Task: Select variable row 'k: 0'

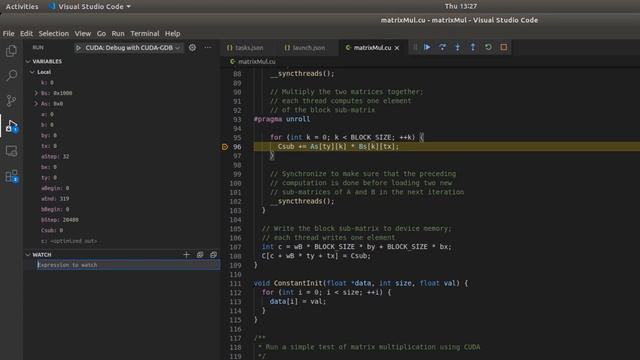Action: point(121,82)
